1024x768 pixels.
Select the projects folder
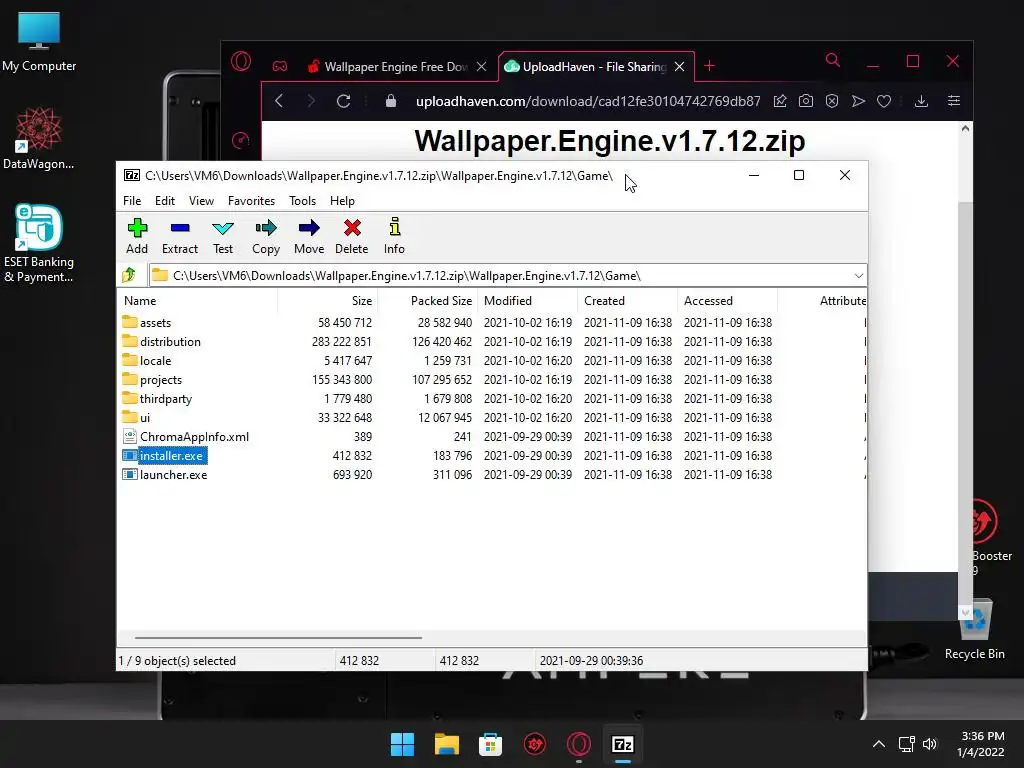click(161, 379)
